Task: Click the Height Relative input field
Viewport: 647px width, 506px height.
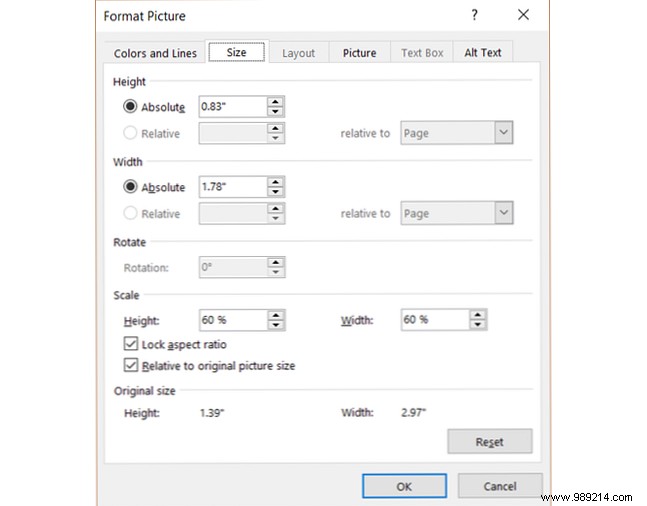Action: click(x=233, y=133)
